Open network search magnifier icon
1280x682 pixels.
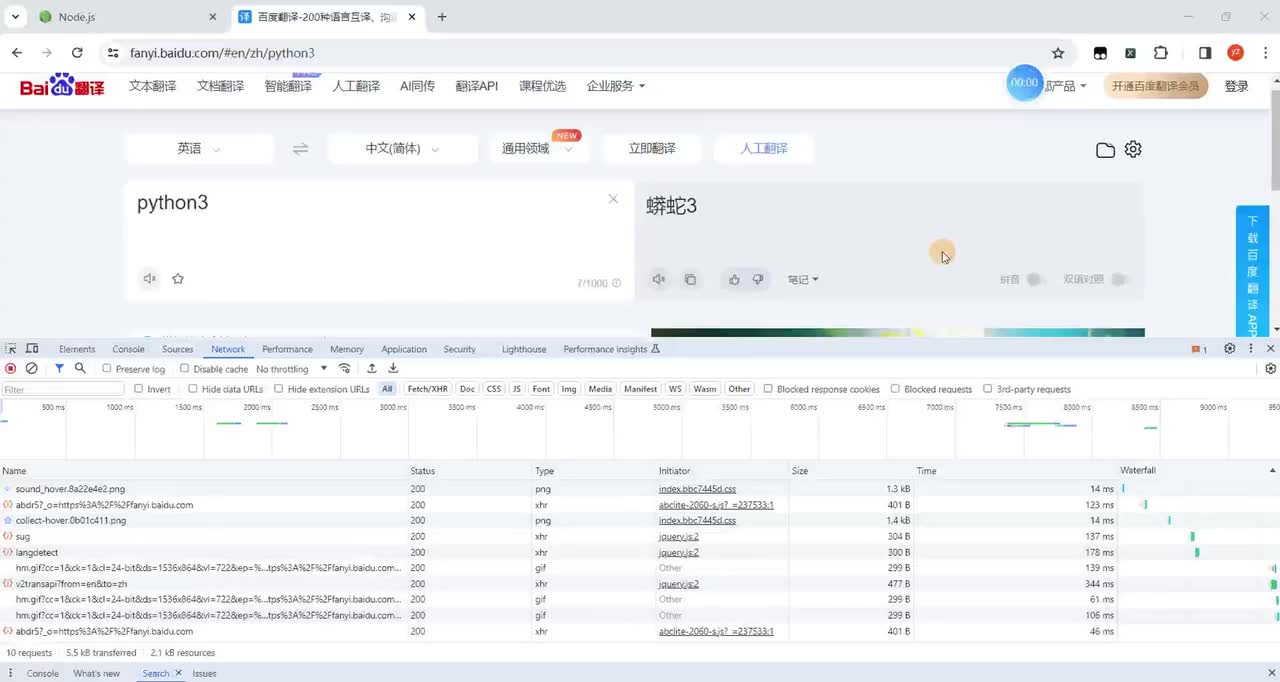tap(80, 369)
